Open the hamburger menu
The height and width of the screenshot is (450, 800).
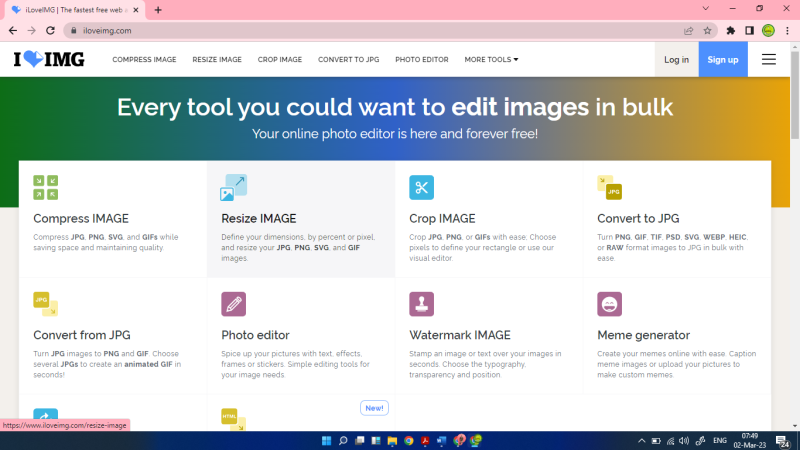768,60
